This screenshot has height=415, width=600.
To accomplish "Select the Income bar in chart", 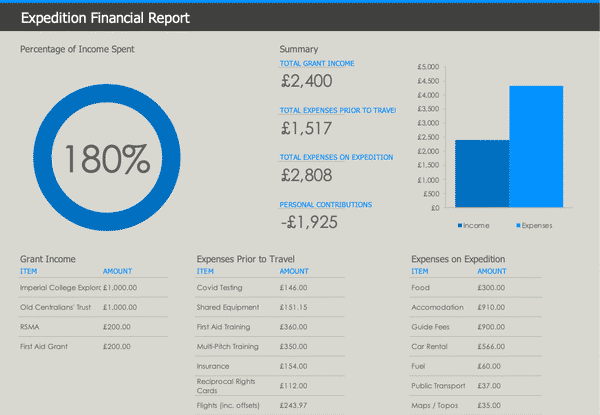I will pos(482,174).
